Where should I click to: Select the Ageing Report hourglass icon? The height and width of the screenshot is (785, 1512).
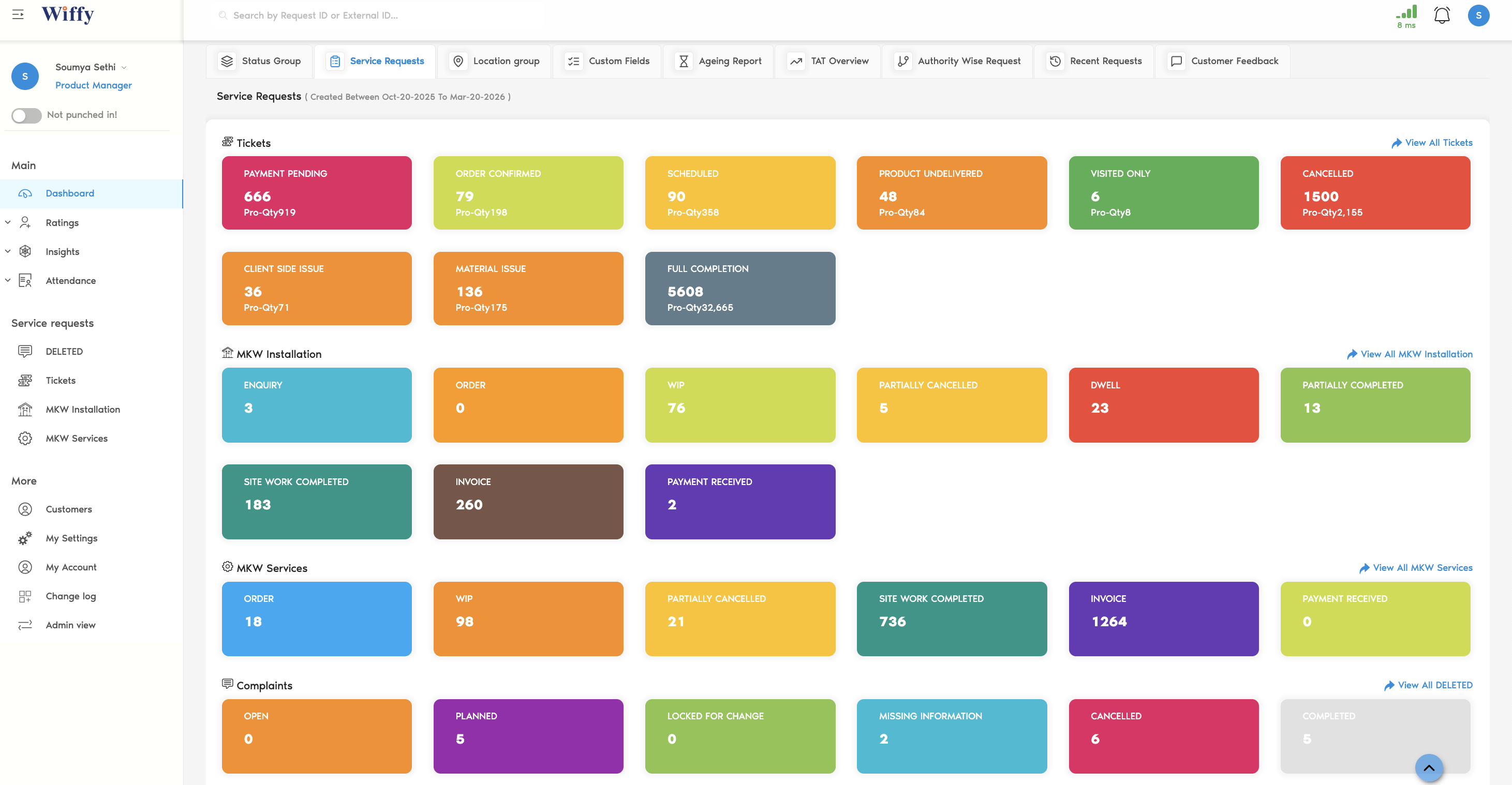pos(684,61)
